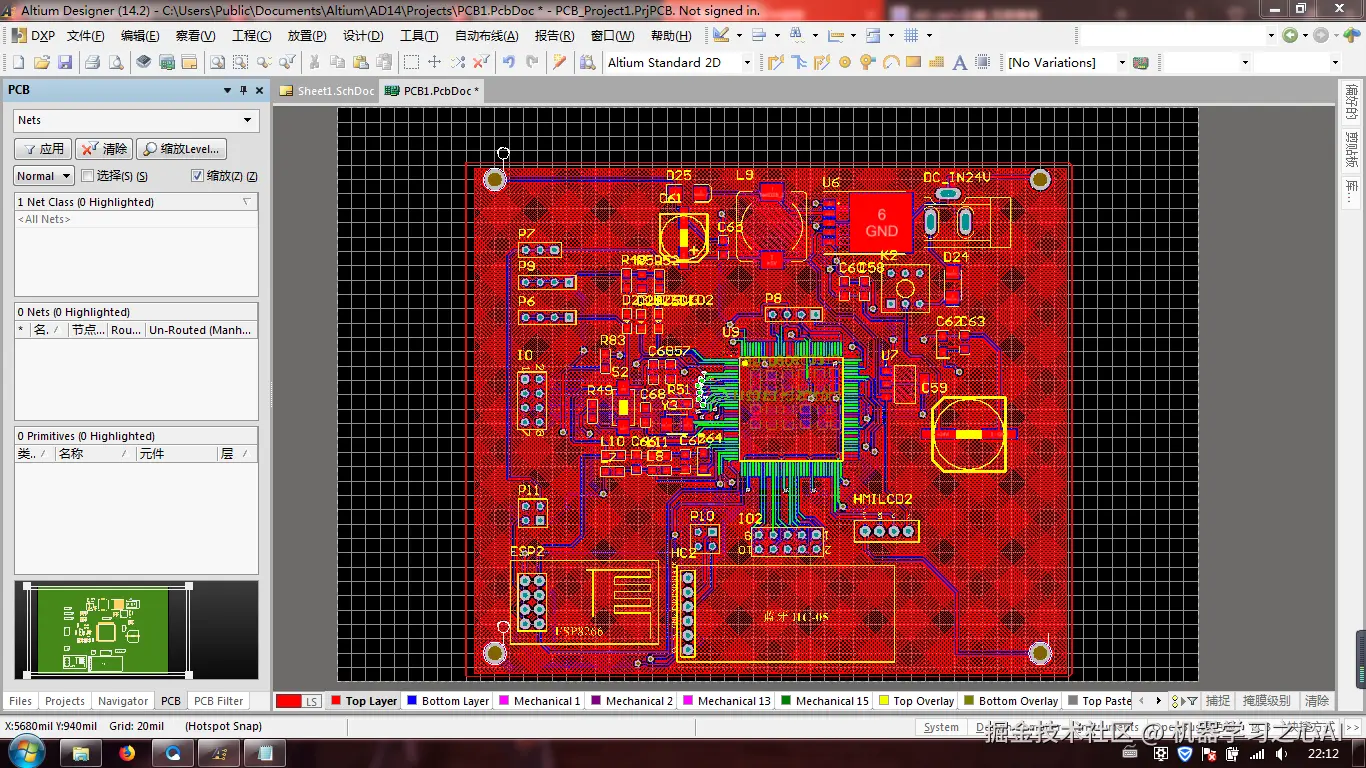Enable the 选择(S) checkbox
1366x768 pixels.
(x=88, y=176)
